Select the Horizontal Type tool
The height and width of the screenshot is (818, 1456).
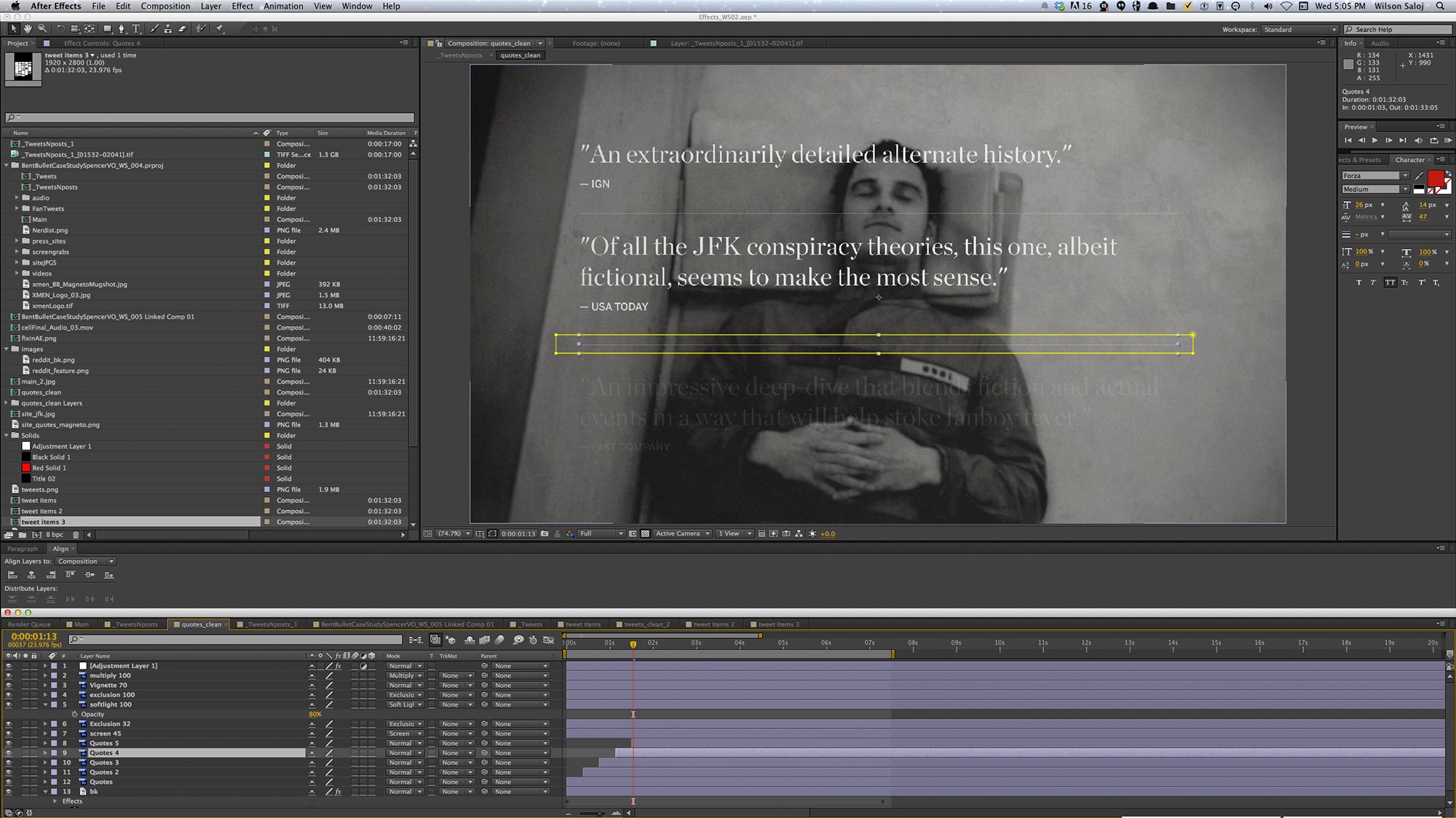(136, 29)
